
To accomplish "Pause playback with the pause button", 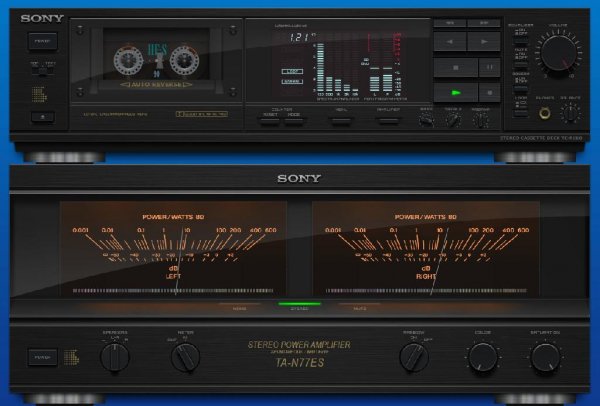I will tap(489, 67).
